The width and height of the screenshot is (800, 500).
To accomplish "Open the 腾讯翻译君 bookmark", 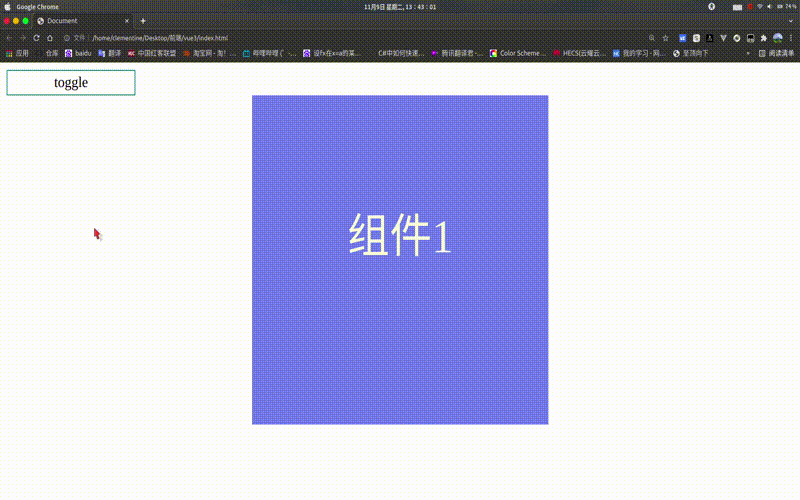I will click(x=457, y=53).
